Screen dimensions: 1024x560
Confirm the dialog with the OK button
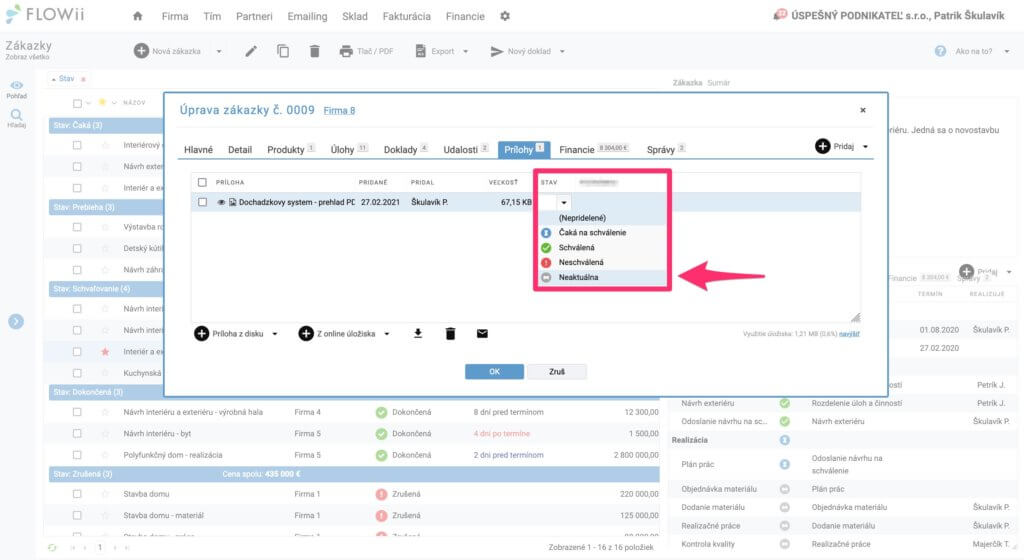[x=494, y=371]
